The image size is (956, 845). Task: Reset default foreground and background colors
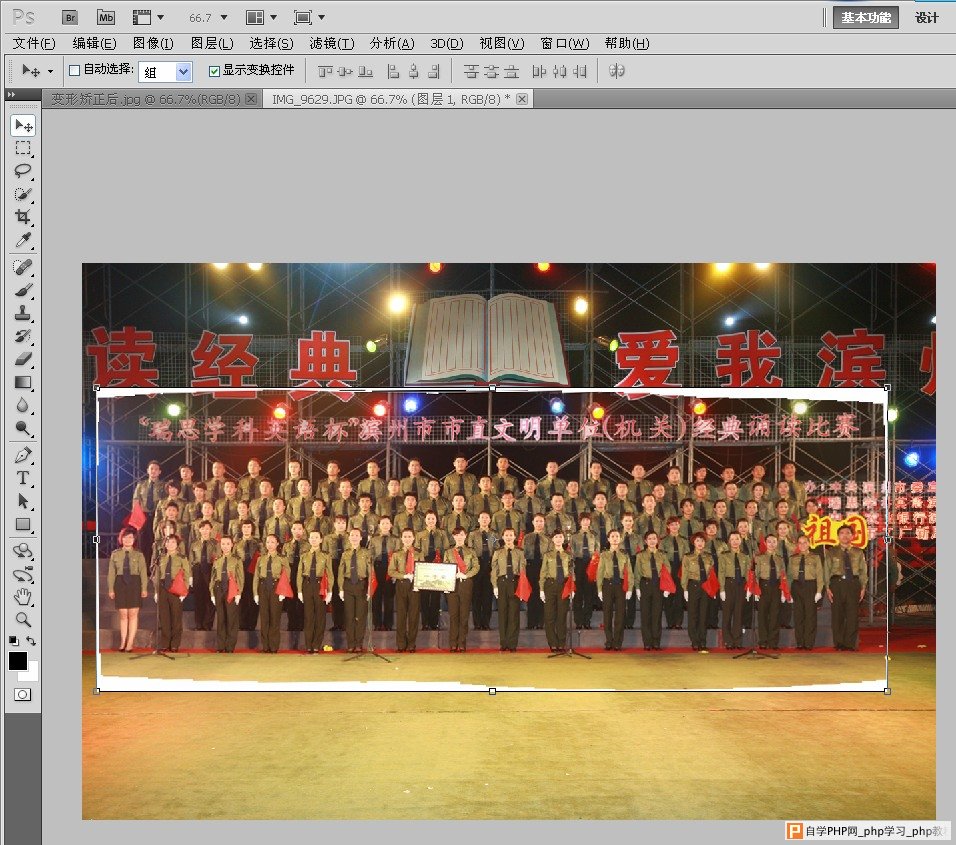point(13,641)
